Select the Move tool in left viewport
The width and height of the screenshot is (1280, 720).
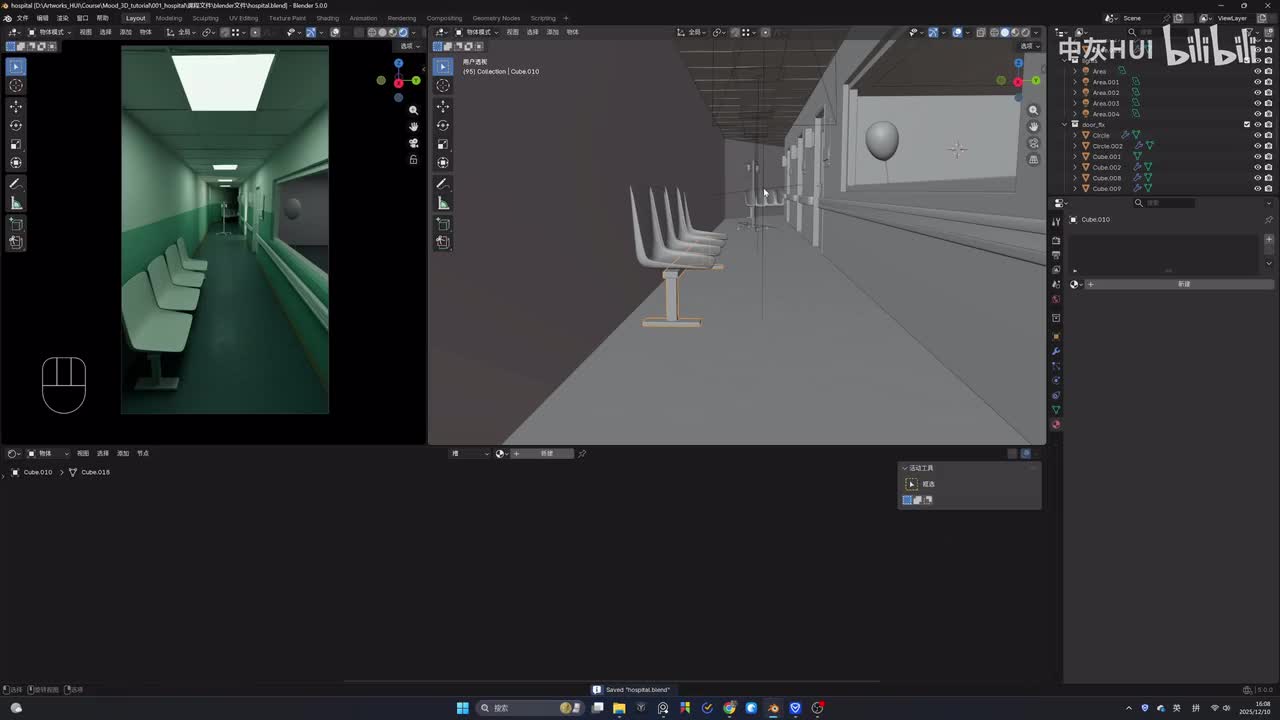pyautogui.click(x=16, y=106)
